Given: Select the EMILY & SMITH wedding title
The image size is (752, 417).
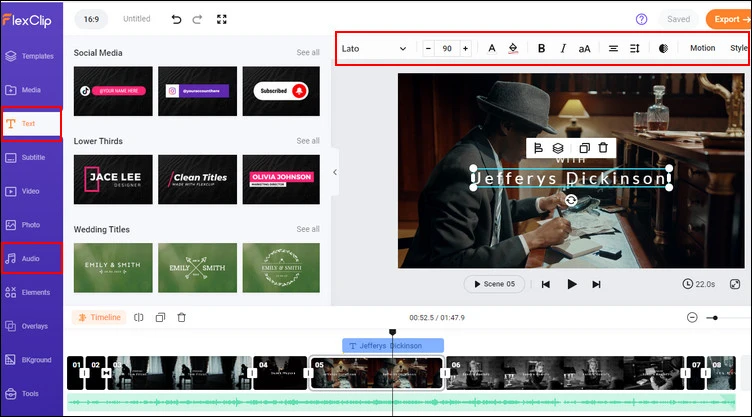Looking at the screenshot, I should click(113, 268).
